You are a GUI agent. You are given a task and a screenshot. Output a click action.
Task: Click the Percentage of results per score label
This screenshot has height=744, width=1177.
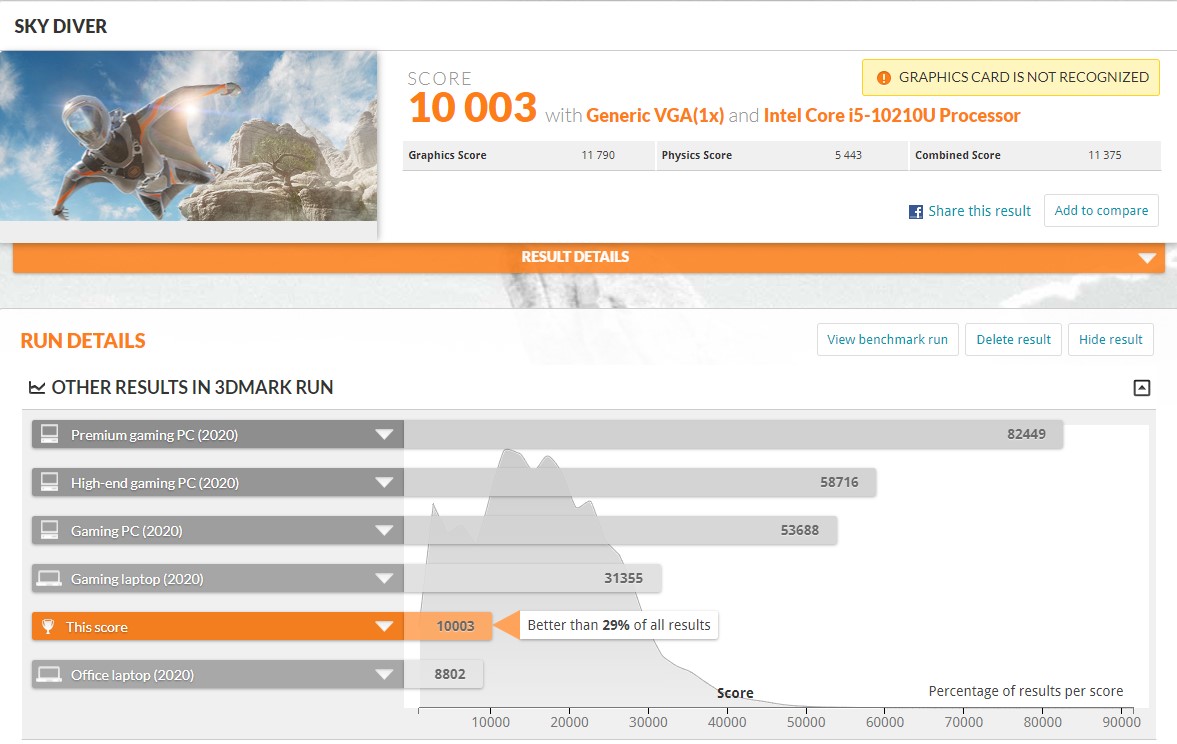pos(1025,691)
